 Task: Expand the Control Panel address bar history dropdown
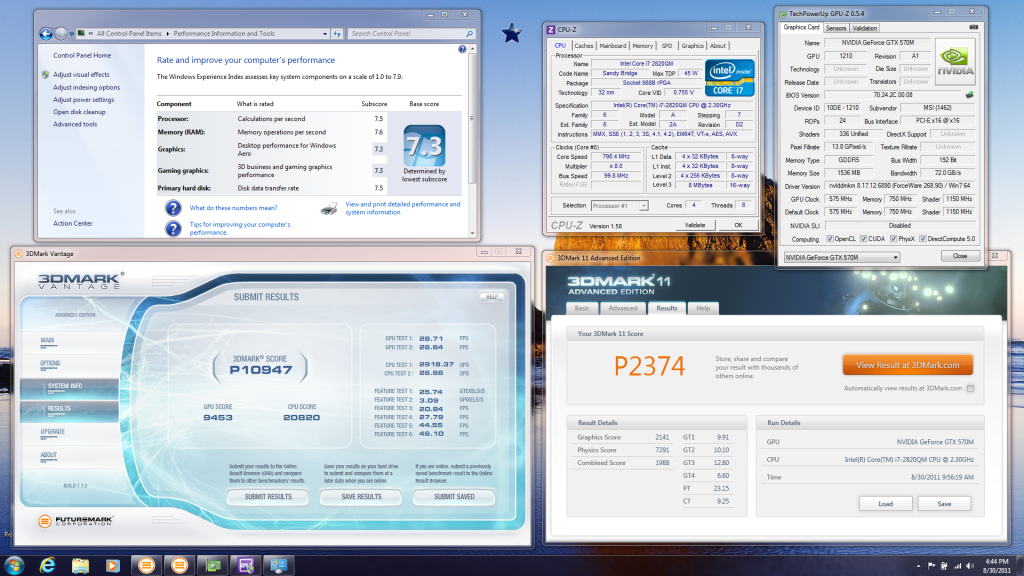coord(325,34)
